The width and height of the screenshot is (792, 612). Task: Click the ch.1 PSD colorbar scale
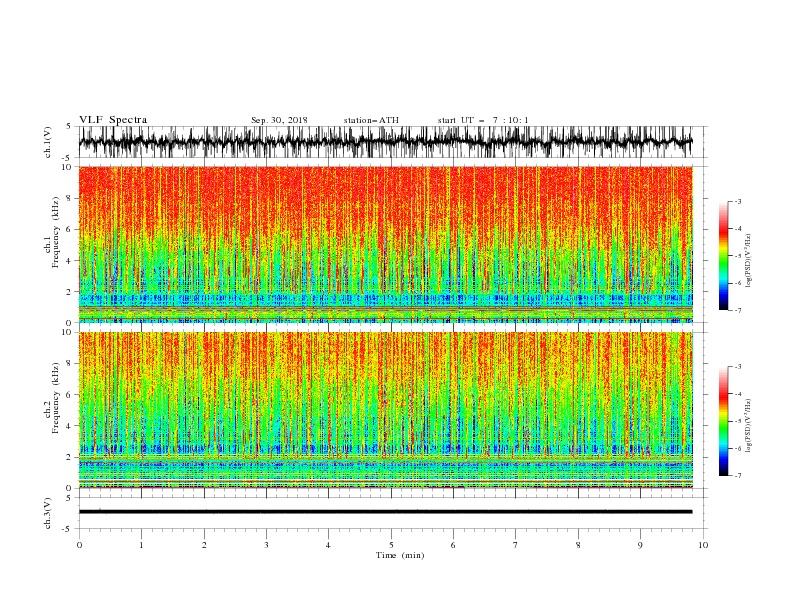723,256
